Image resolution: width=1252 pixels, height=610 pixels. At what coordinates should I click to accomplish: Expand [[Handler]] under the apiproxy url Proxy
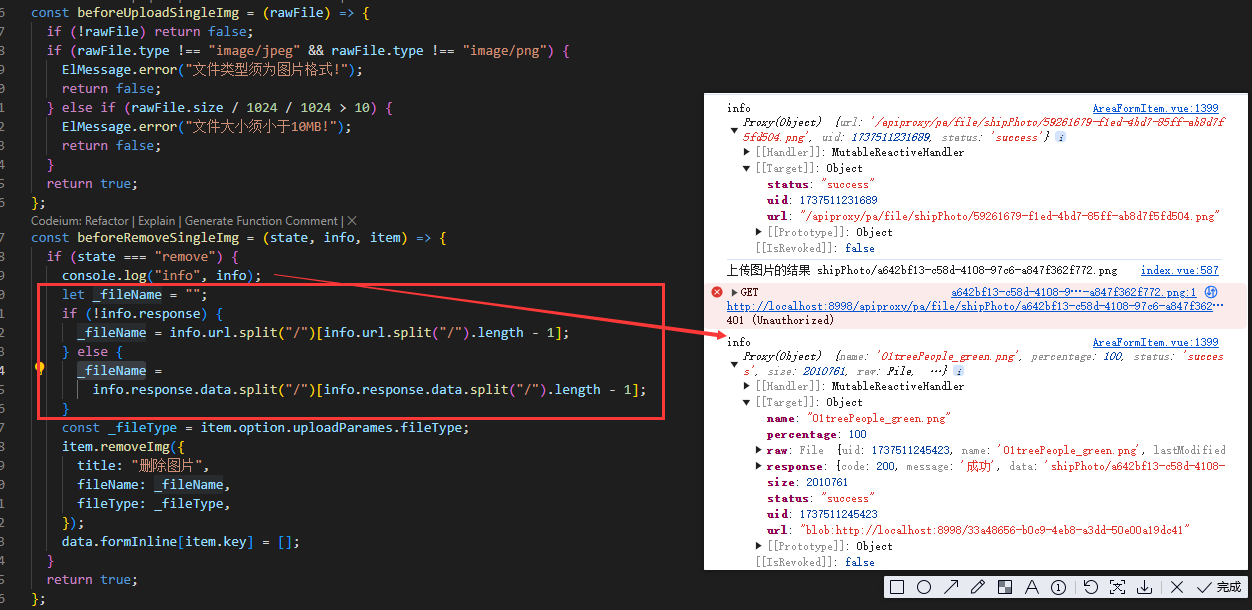point(747,153)
